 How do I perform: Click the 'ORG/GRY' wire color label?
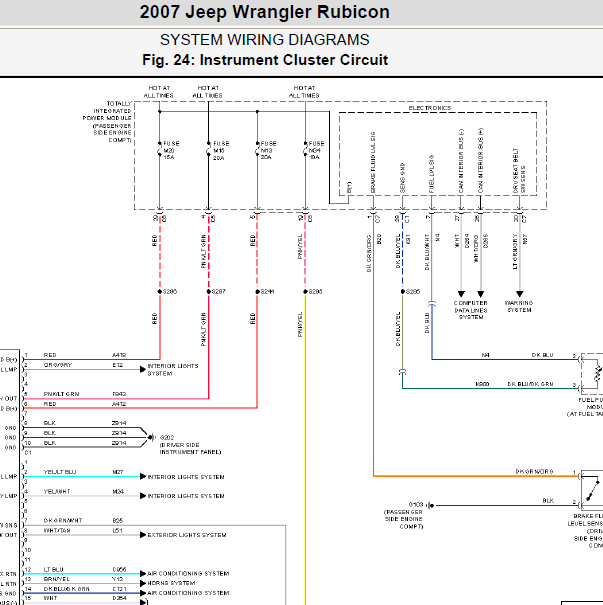point(57,365)
